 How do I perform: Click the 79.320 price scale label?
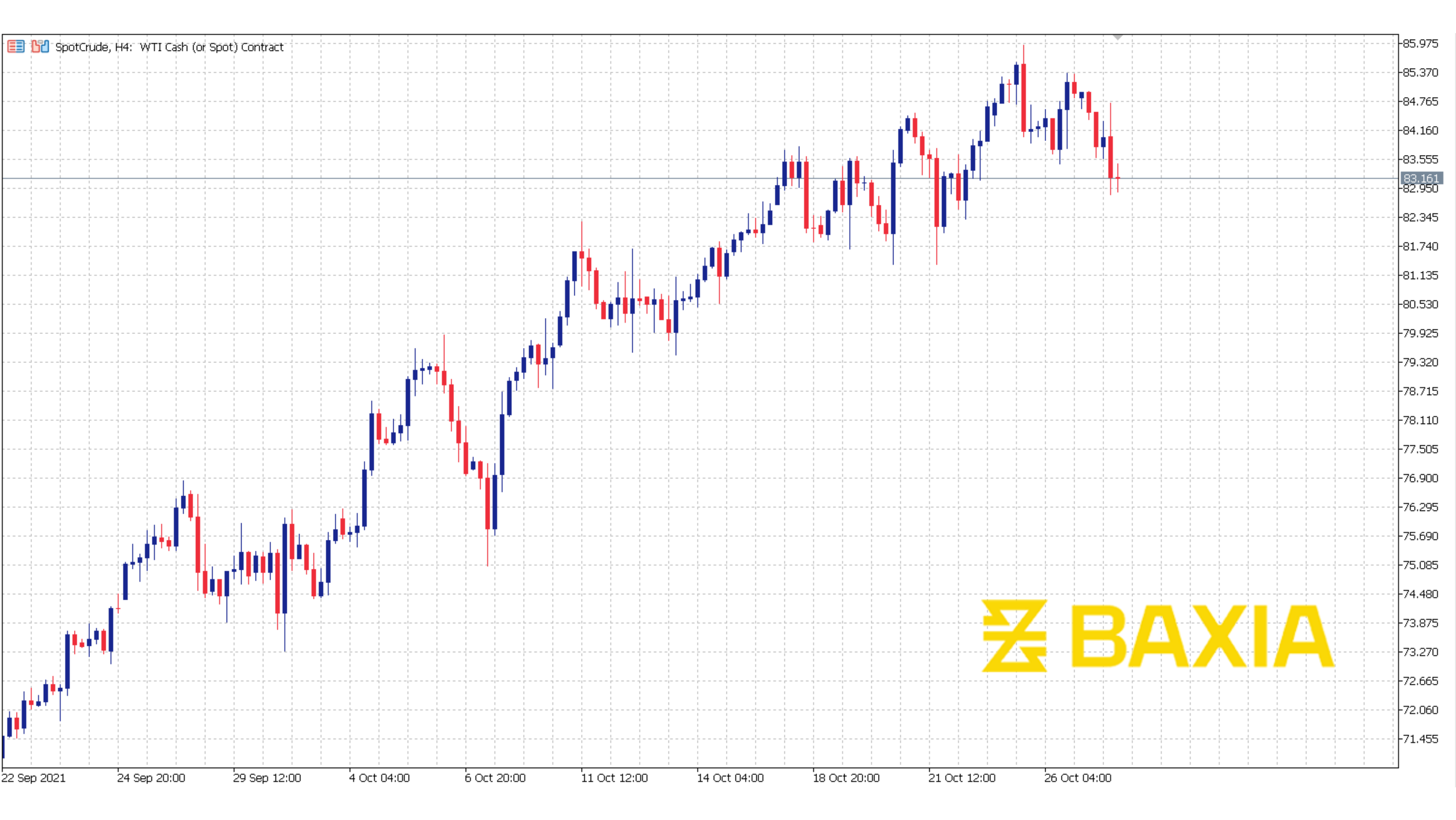[x=1420, y=362]
